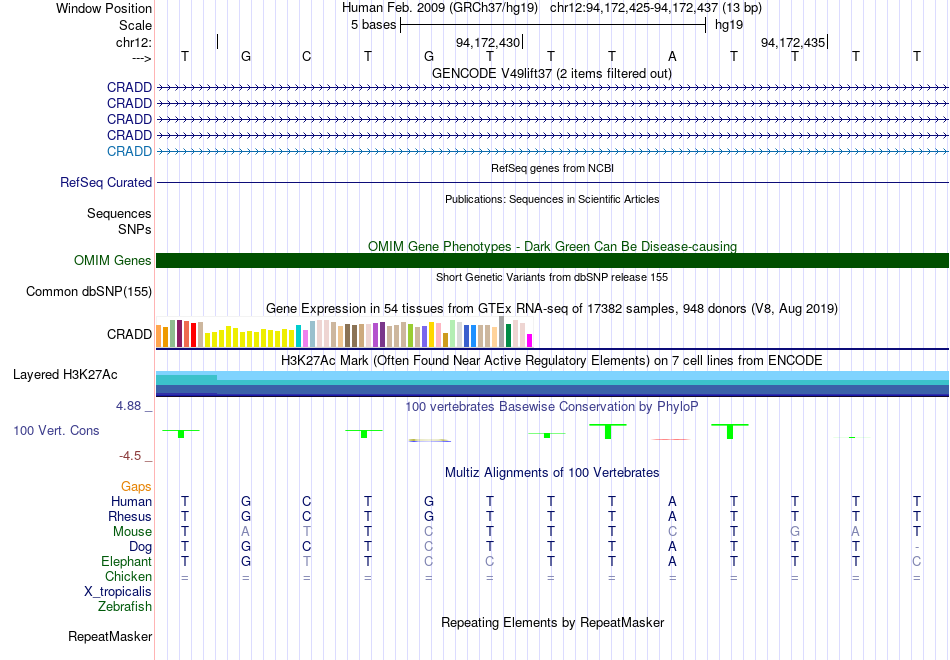
Task: Click the OMIM Genes track label
Action: [113, 261]
